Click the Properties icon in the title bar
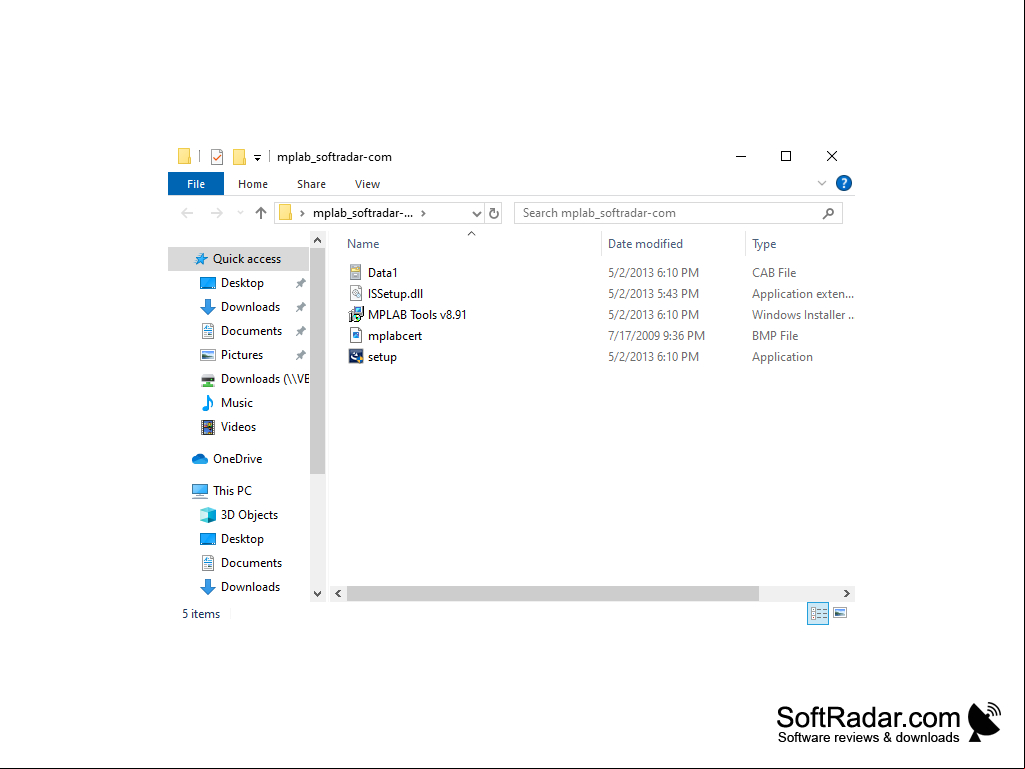Viewport: 1025px width, 769px height. (217, 157)
